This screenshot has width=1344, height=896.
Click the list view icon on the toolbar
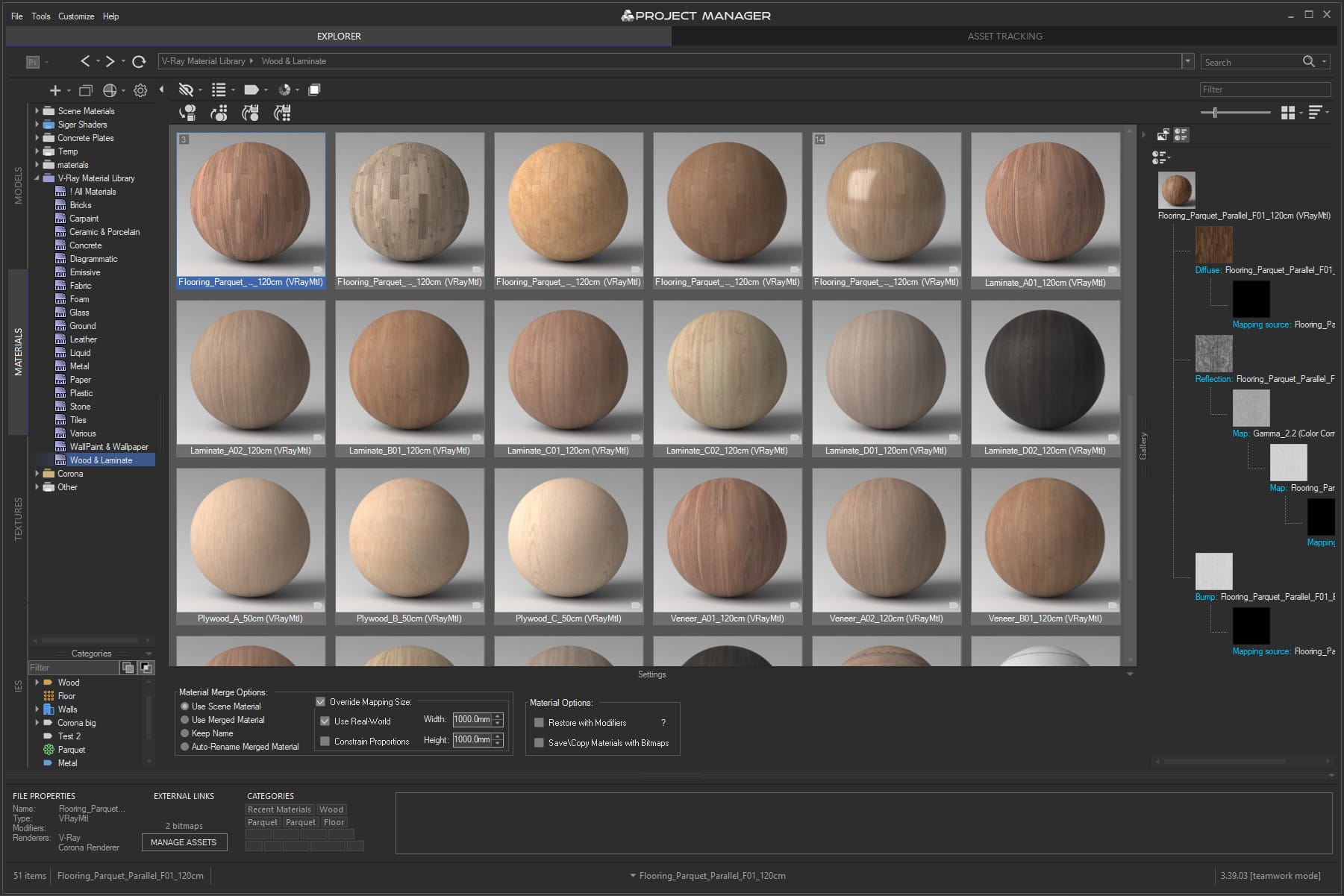tap(219, 90)
